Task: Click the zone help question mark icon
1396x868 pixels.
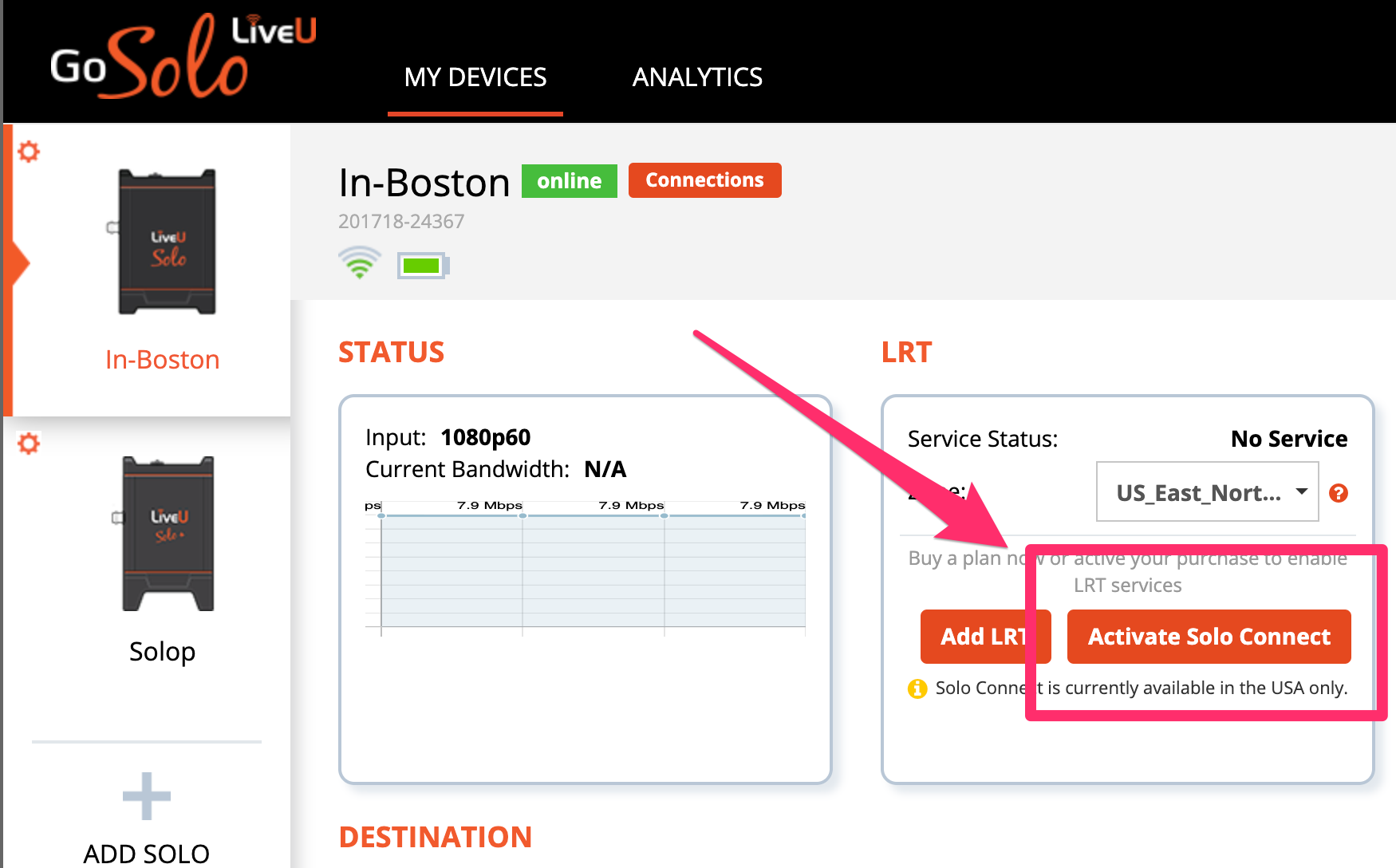Action: click(x=1339, y=493)
